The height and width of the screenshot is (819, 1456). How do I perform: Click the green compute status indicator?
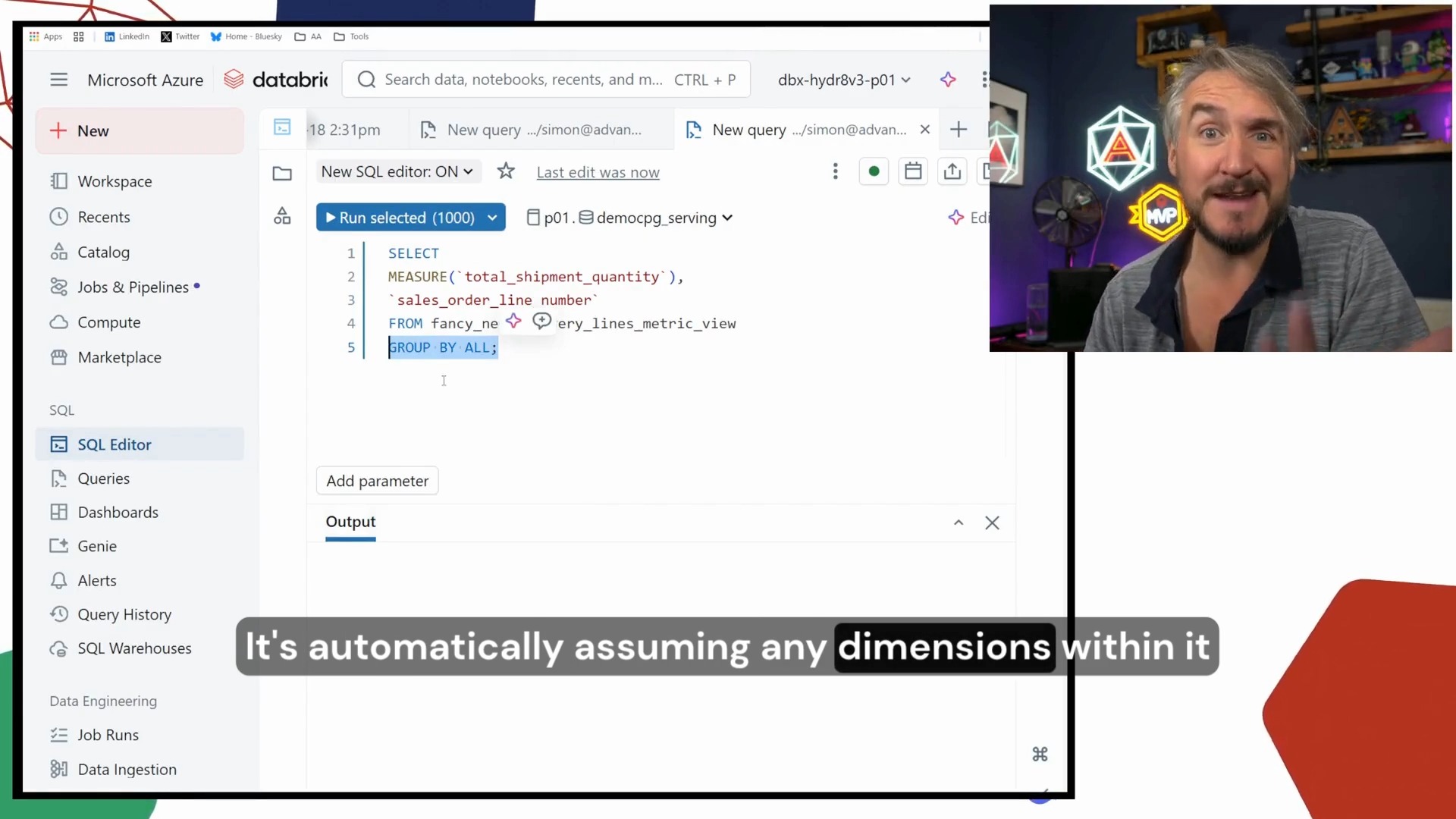874,171
